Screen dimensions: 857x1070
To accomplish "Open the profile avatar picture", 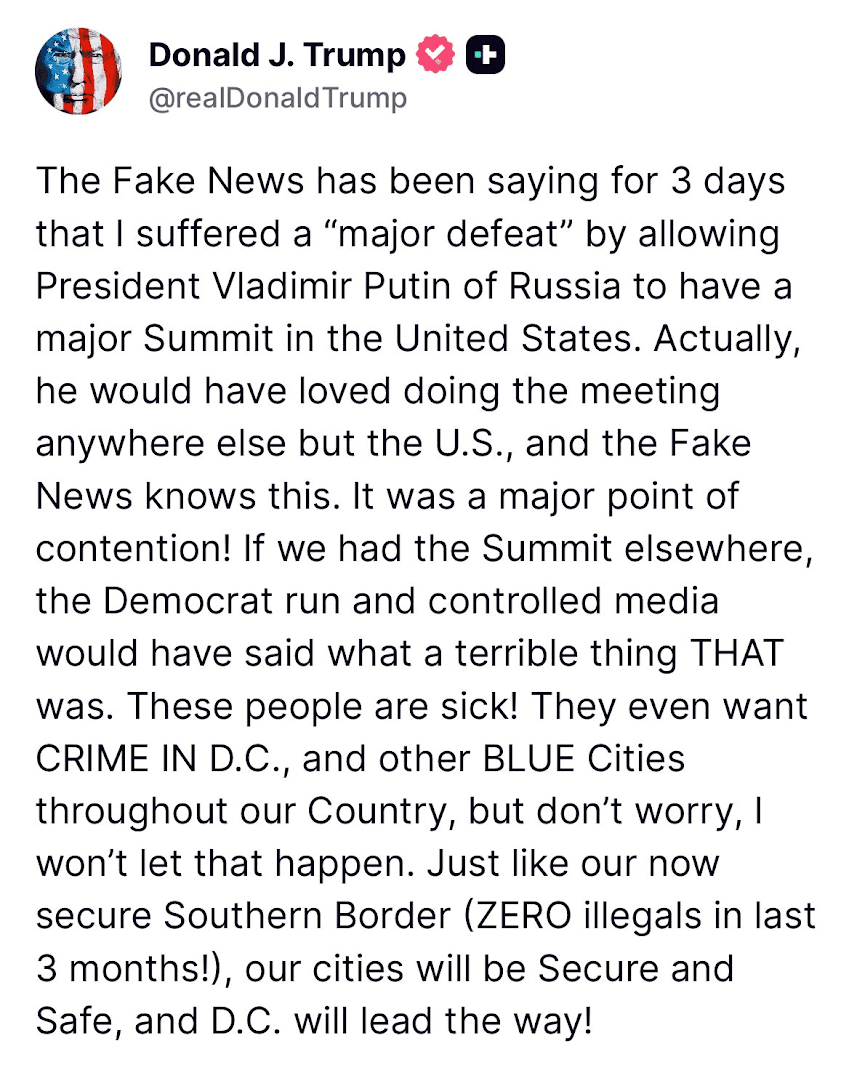I will coord(77,72).
